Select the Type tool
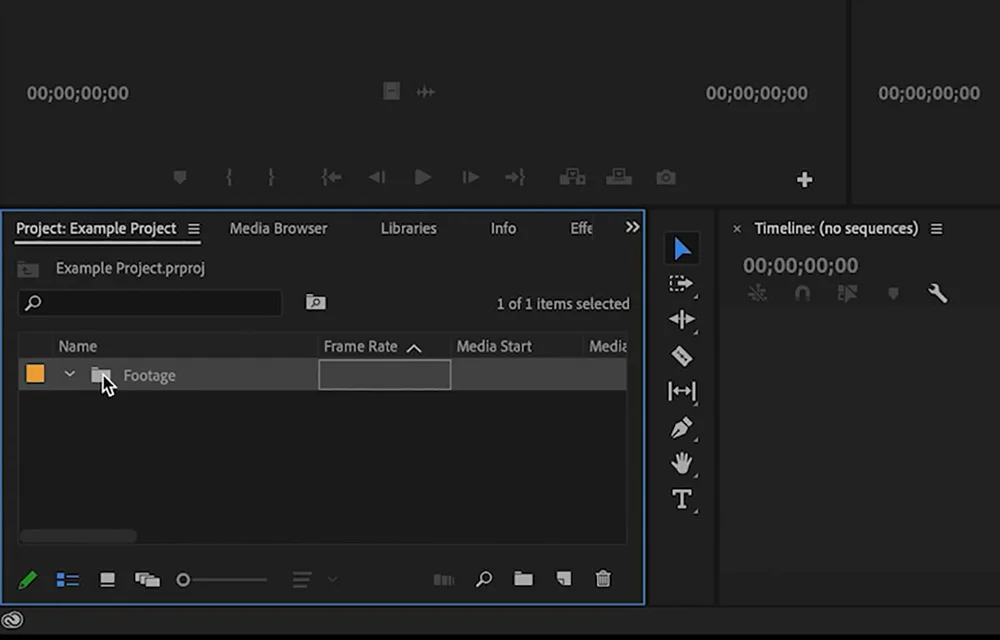The width and height of the screenshot is (1000, 640). tap(682, 499)
